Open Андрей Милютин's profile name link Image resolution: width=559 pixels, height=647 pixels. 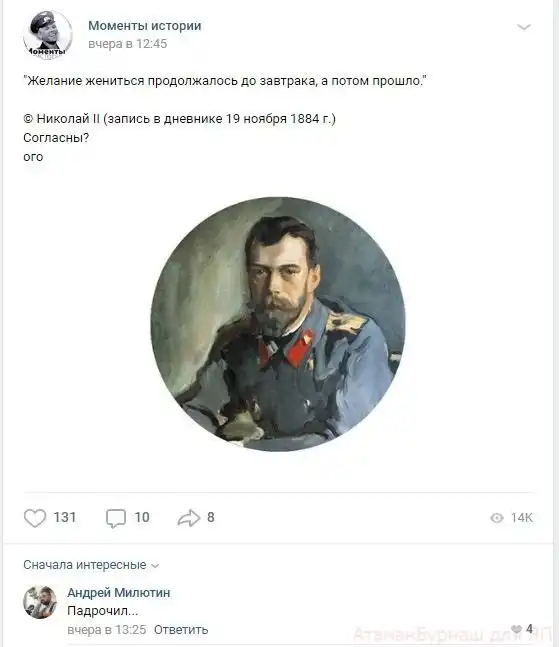coord(119,593)
